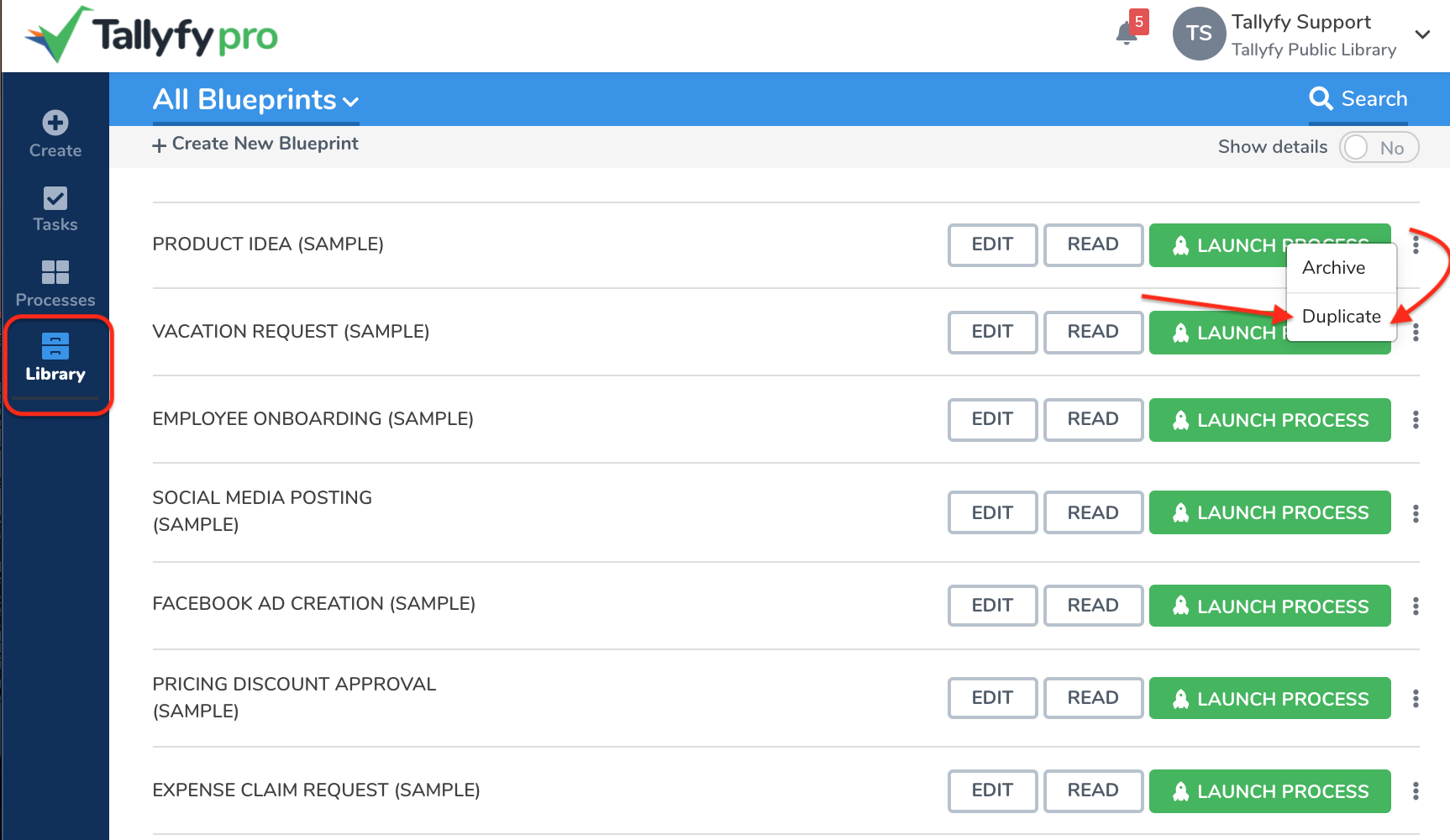The image size is (1450, 840).
Task: Select the Library sidebar item
Action: [x=55, y=359]
